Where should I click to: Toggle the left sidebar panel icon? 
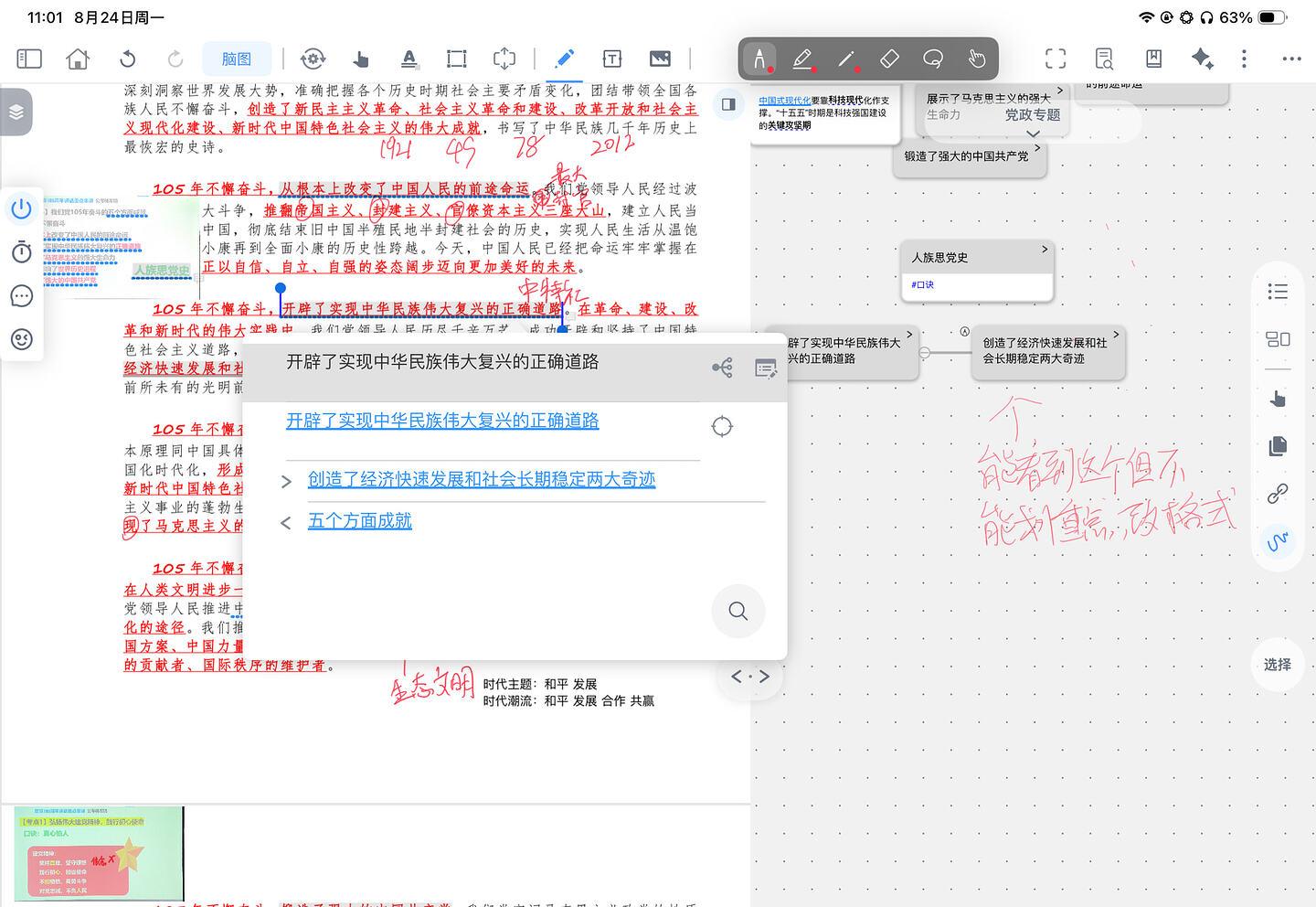(x=29, y=59)
